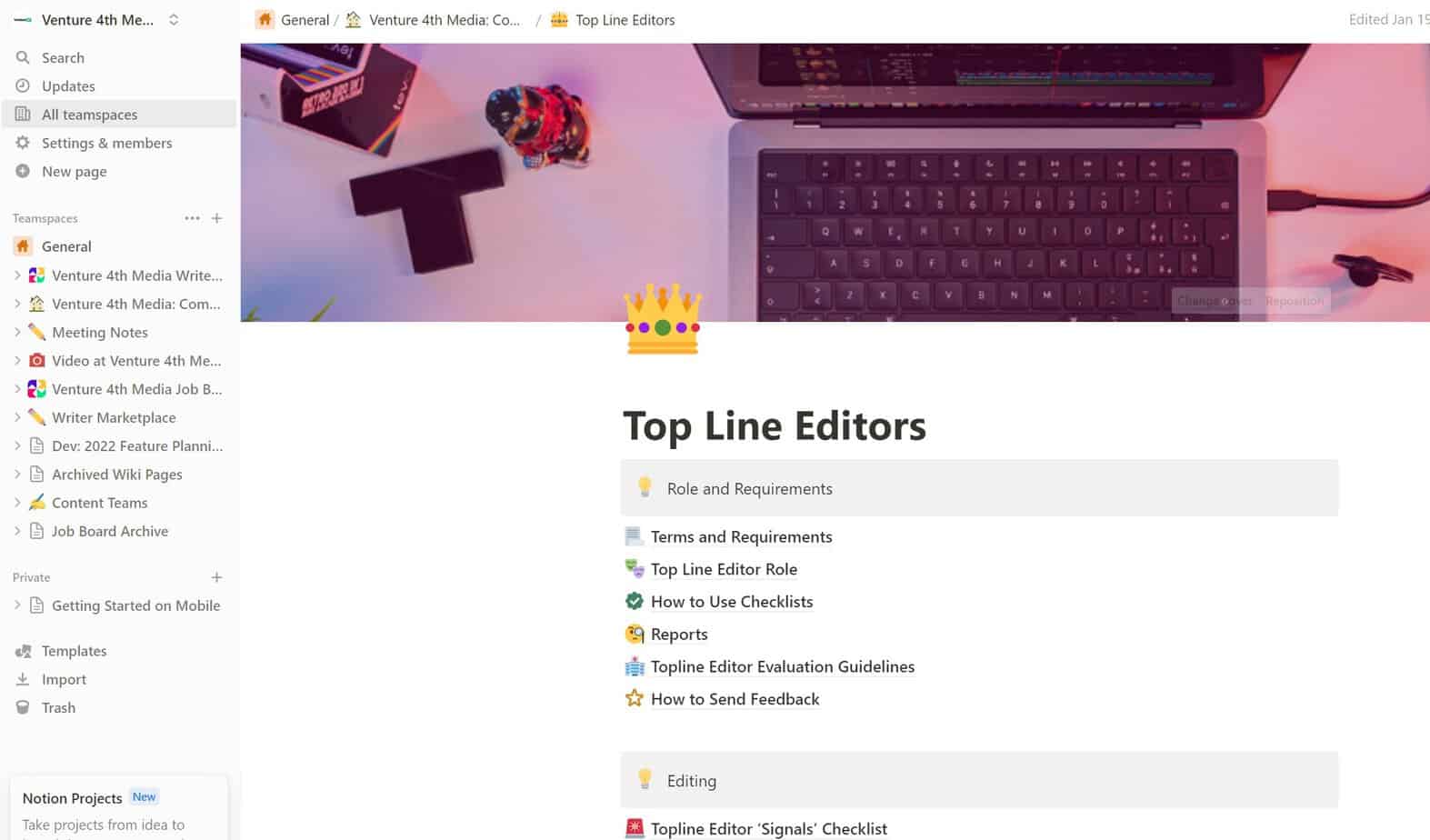Expand Meeting Notes tree arrow
This screenshot has height=840, width=1430.
click(x=17, y=332)
